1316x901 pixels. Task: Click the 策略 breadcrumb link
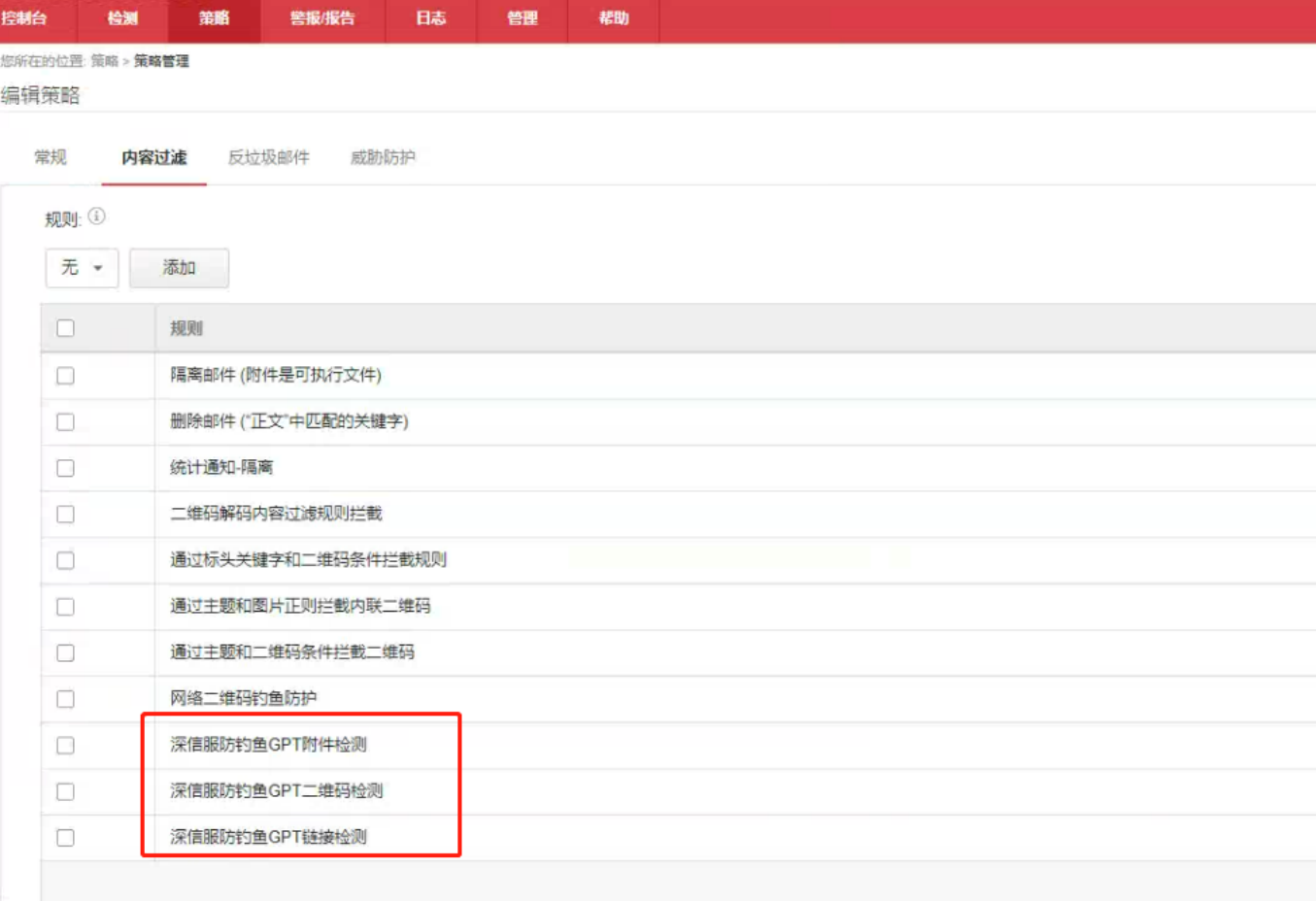pos(104,61)
